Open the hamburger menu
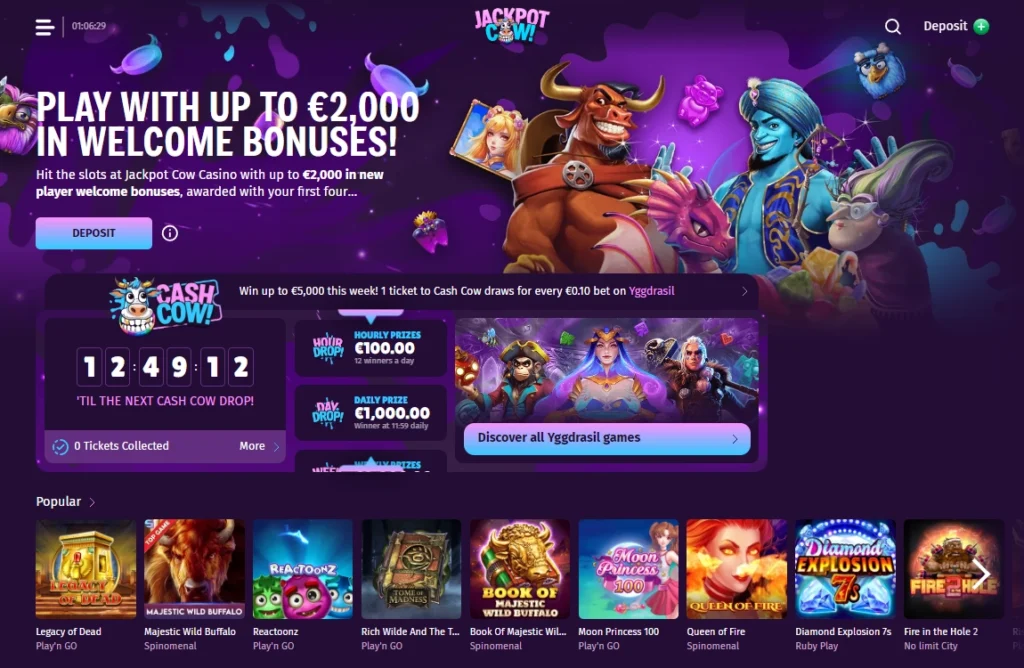1024x668 pixels. (44, 27)
